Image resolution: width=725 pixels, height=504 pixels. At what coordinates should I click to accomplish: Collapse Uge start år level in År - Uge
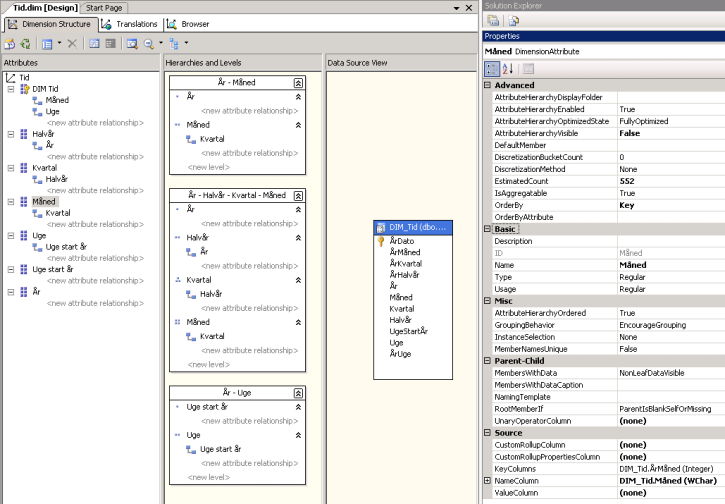[x=298, y=407]
